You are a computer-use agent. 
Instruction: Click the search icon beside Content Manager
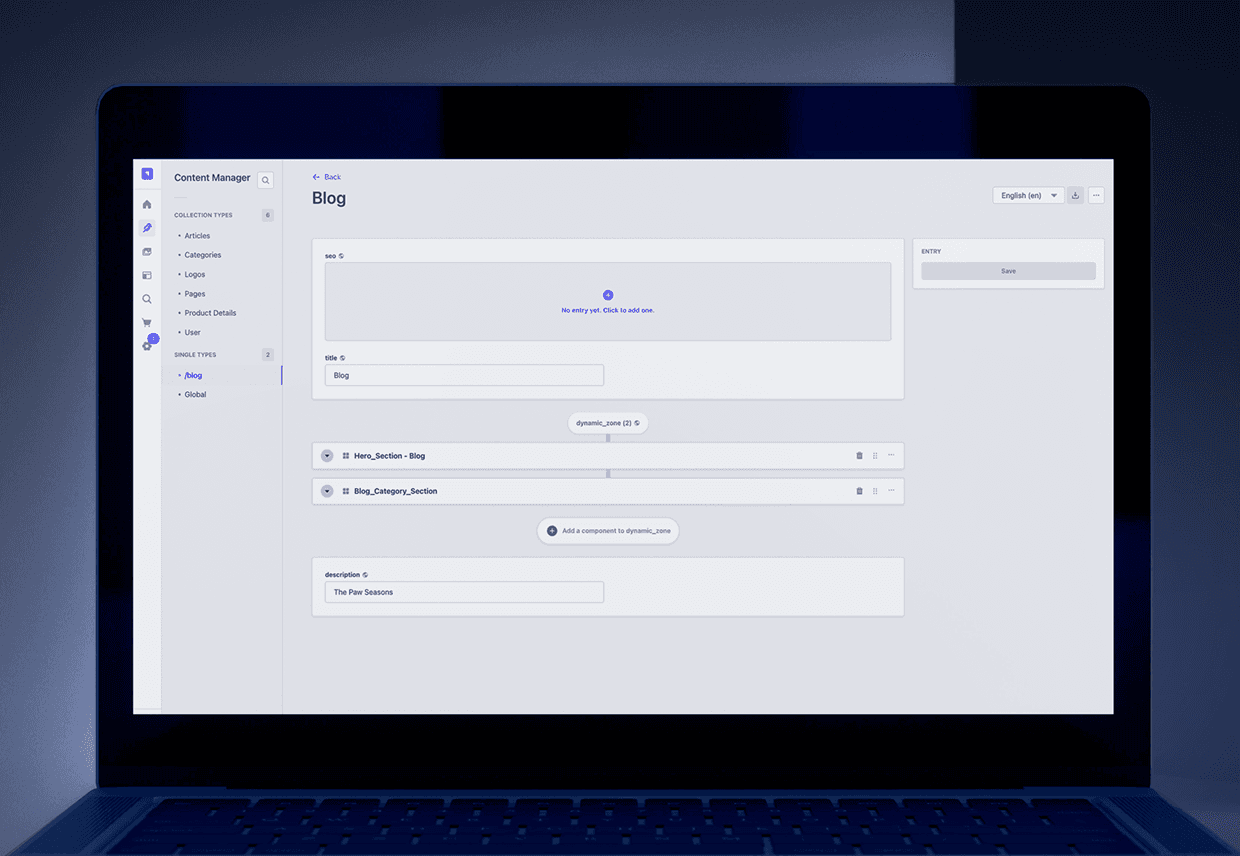265,181
